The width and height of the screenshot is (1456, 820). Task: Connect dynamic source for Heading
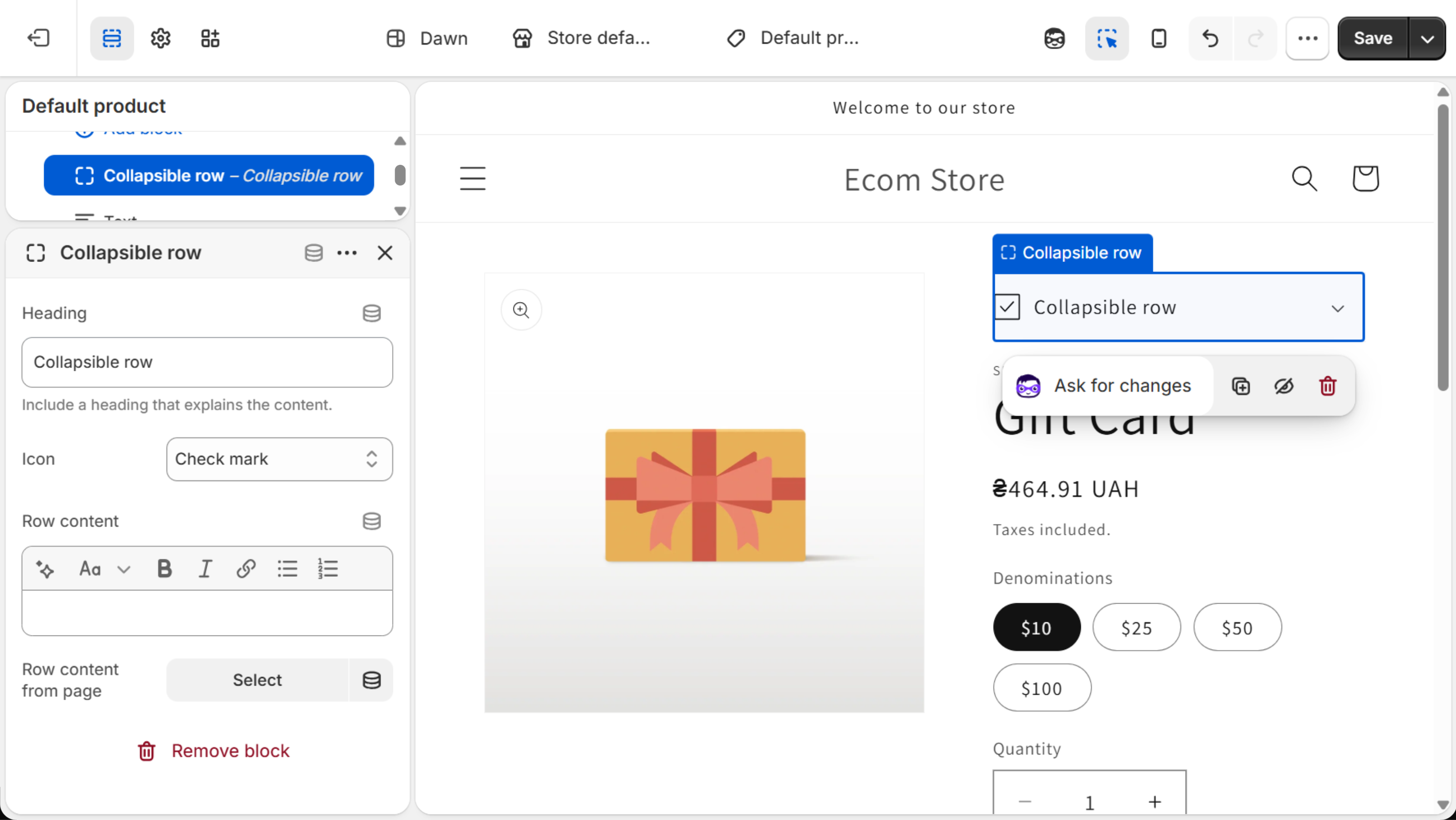point(372,313)
